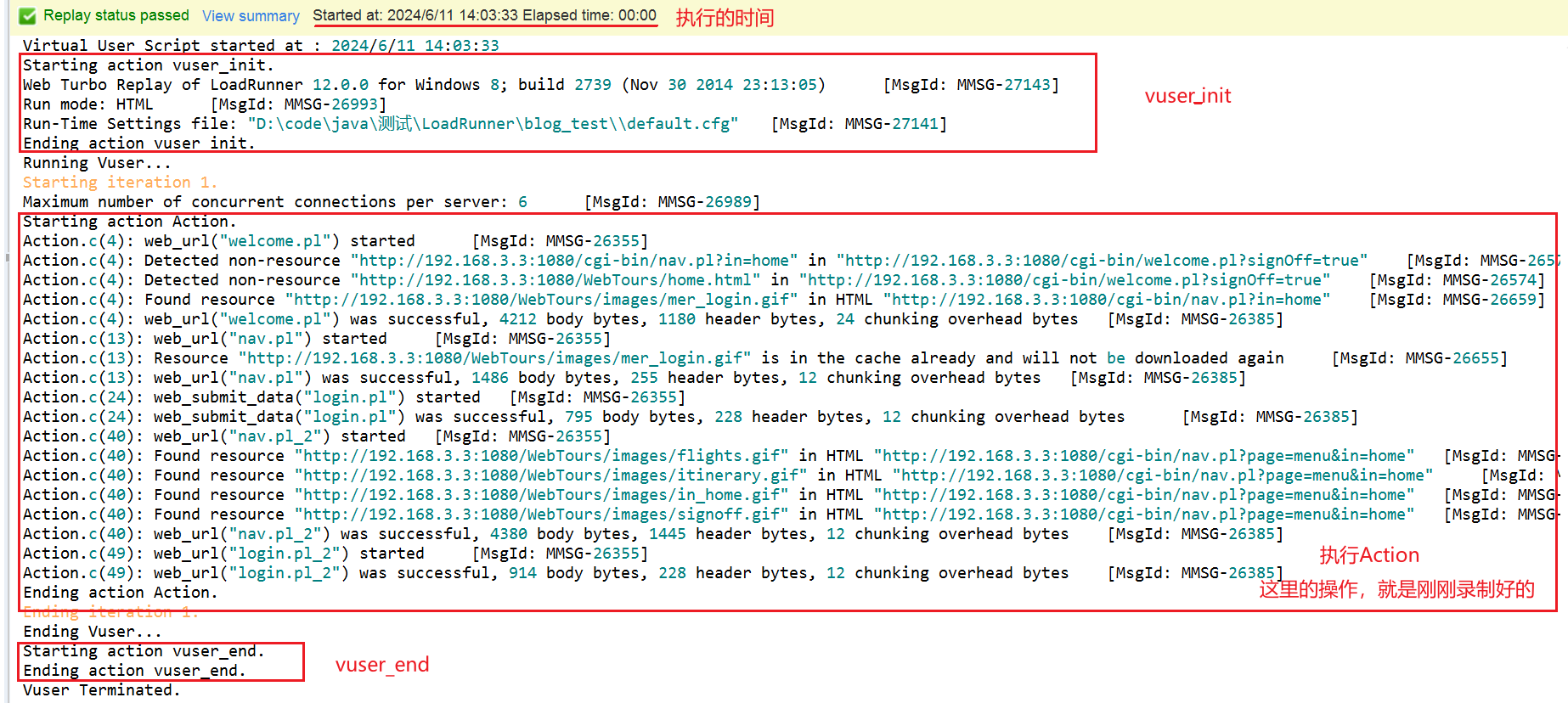Image resolution: width=1568 pixels, height=703 pixels.
Task: Click the MMSG-27143 message ID
Action: tap(971, 84)
